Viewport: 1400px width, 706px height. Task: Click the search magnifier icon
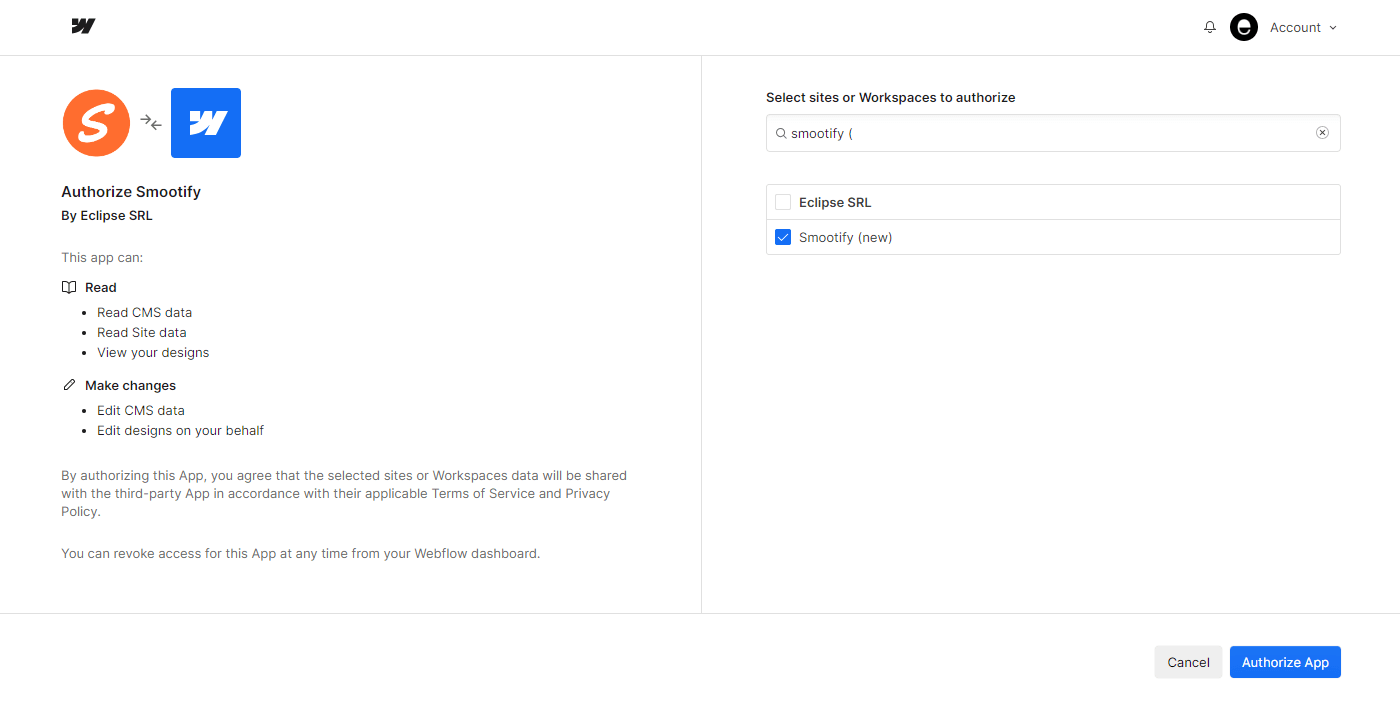pos(781,133)
